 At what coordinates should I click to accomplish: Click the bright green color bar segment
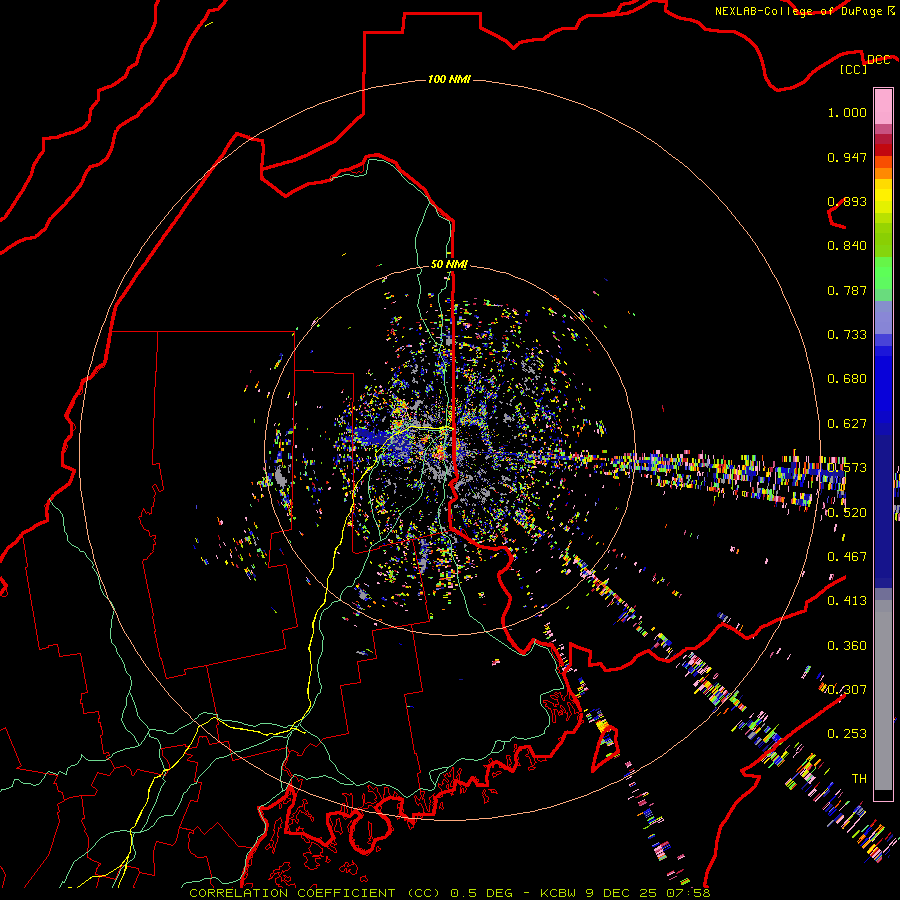click(x=883, y=273)
